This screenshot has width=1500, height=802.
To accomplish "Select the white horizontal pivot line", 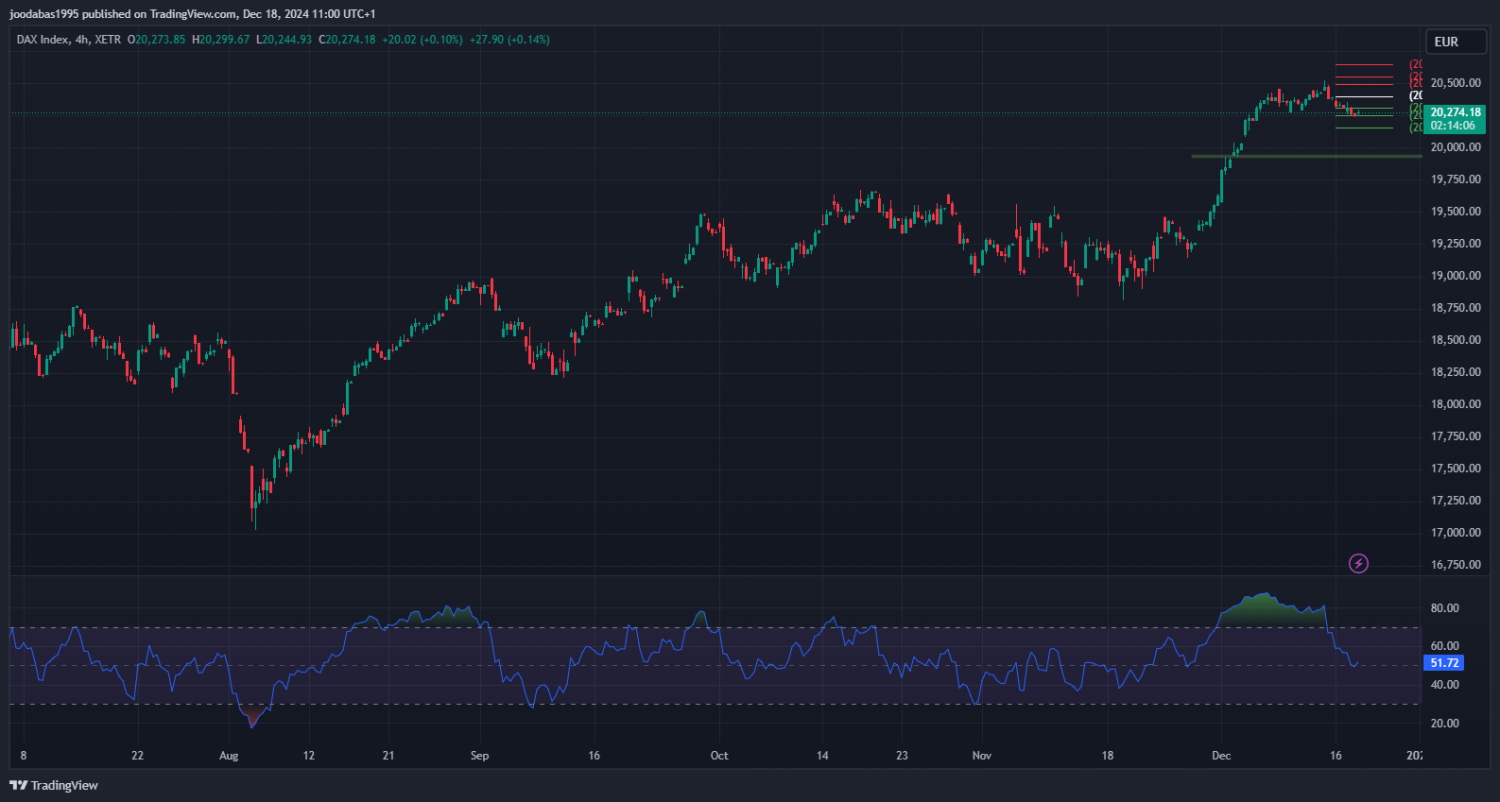I will 1363,96.
